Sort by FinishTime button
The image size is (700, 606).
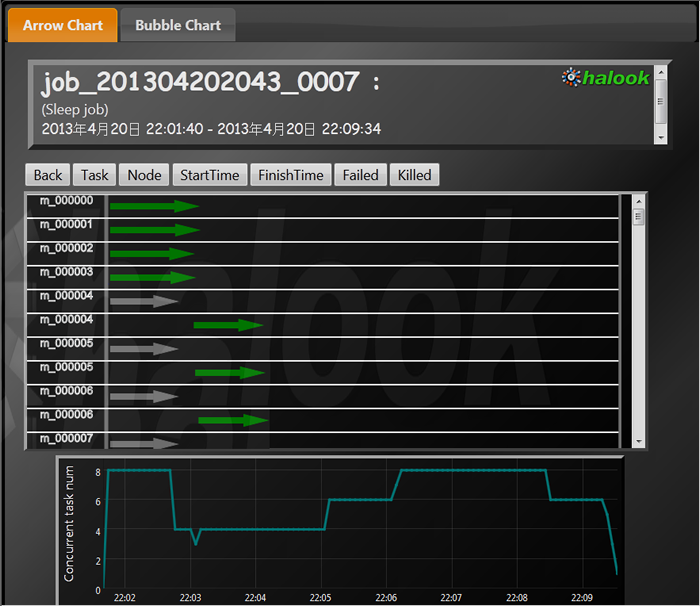pyautogui.click(x=291, y=175)
